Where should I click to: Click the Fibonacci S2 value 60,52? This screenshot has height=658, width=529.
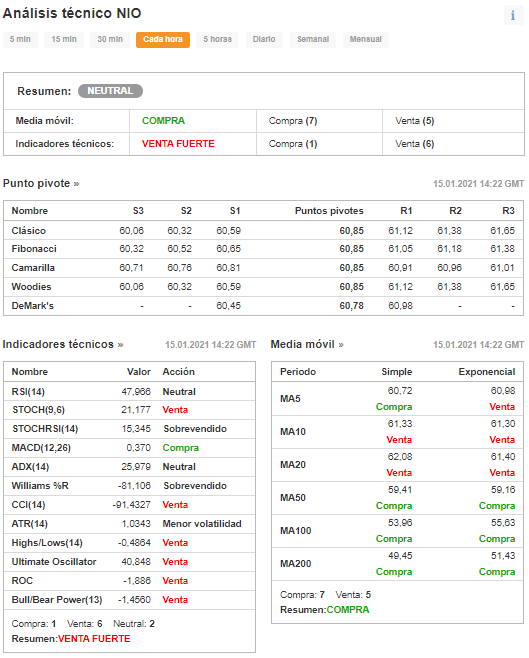[x=180, y=249]
